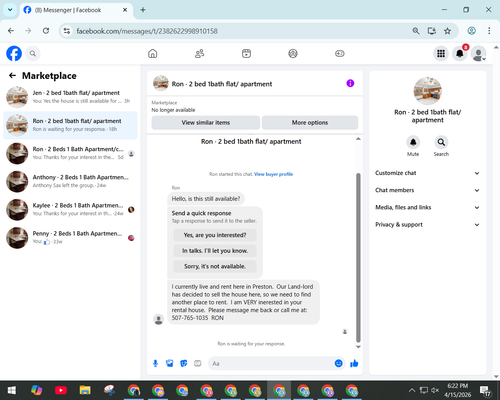Go back in the browser

point(11,31)
